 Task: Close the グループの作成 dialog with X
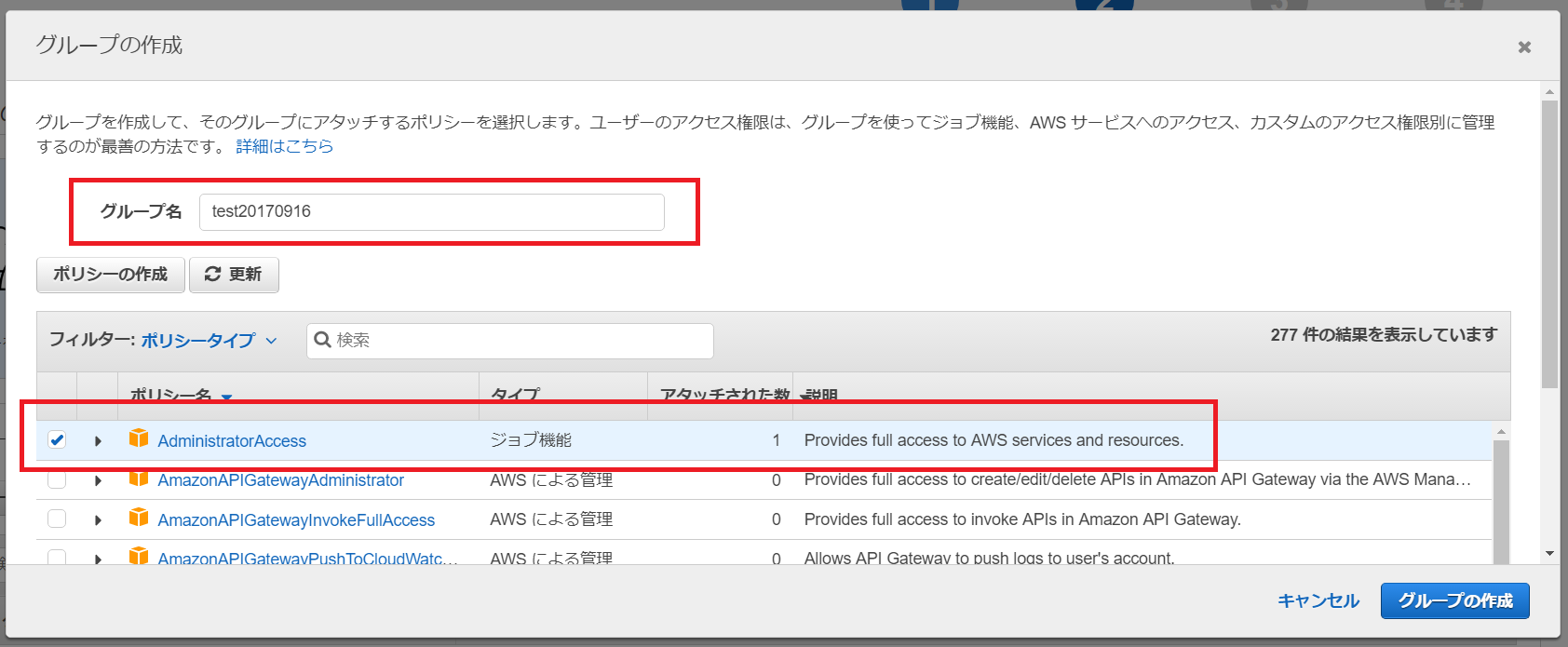point(1524,47)
